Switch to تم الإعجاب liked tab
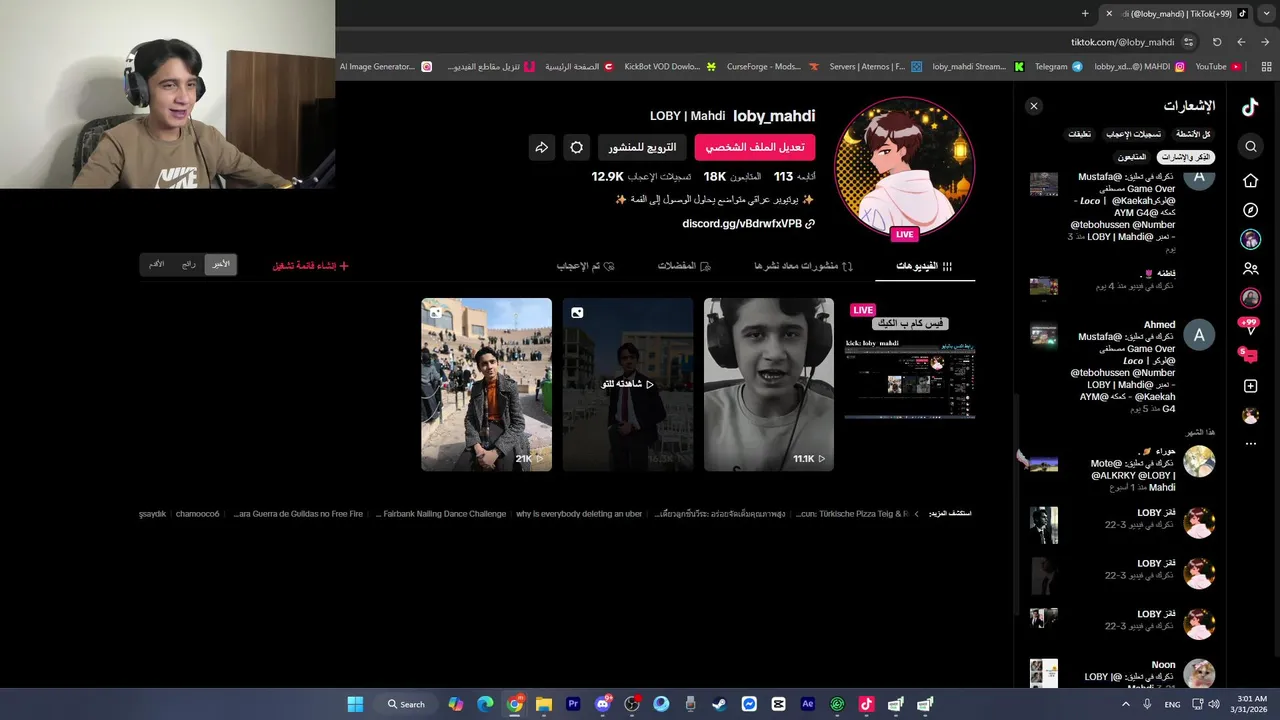1280x720 pixels. point(585,266)
